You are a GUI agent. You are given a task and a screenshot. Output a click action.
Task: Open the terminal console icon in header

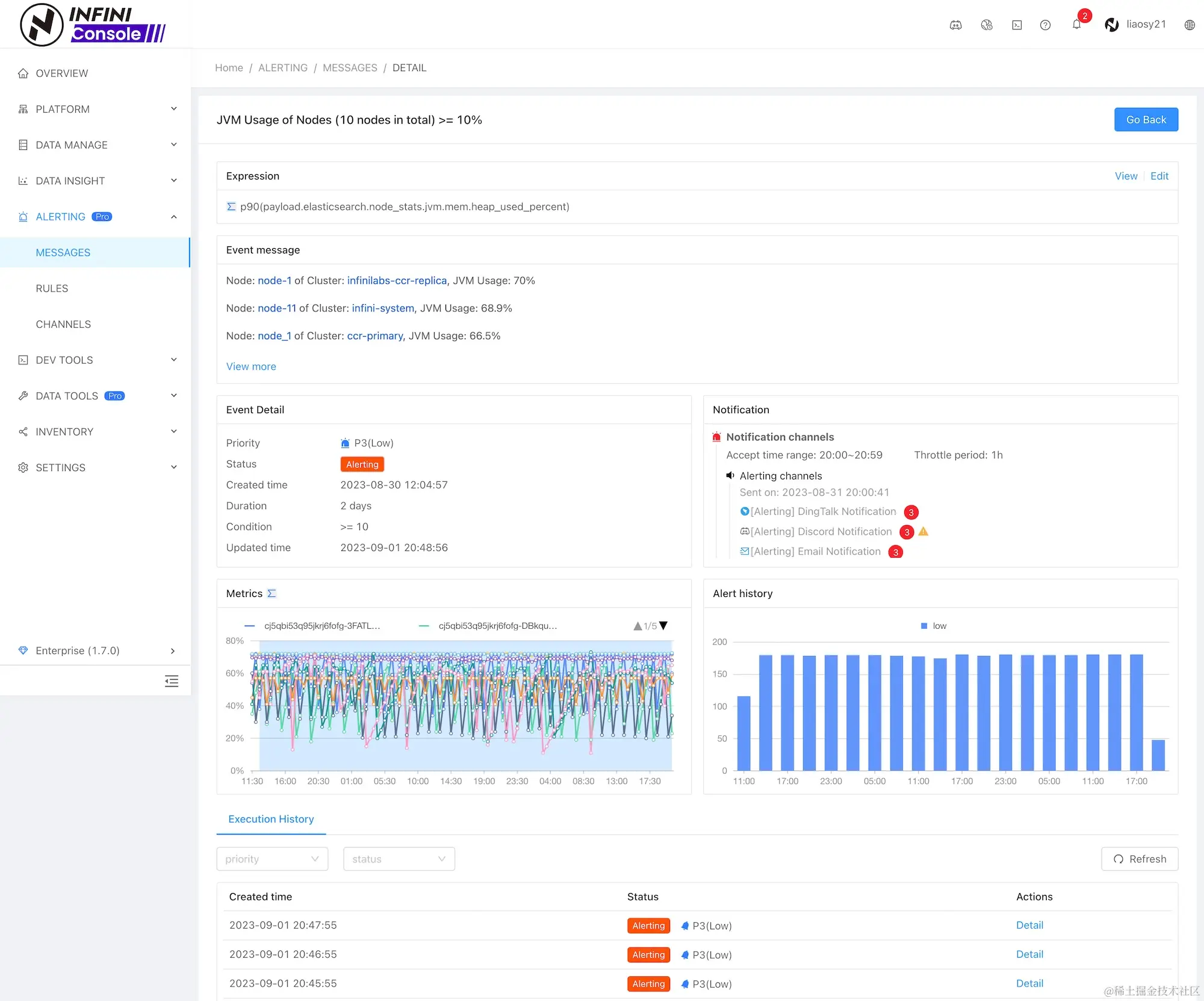coord(1017,25)
